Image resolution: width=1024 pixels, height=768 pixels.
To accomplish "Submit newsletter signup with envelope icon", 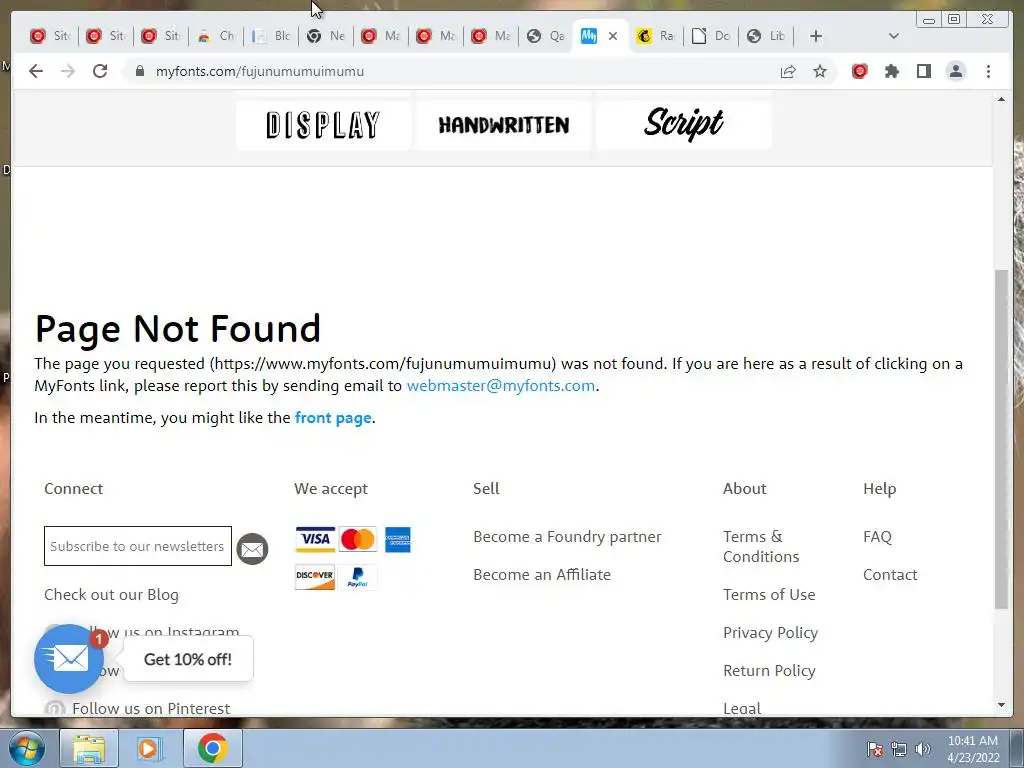I will tap(252, 549).
